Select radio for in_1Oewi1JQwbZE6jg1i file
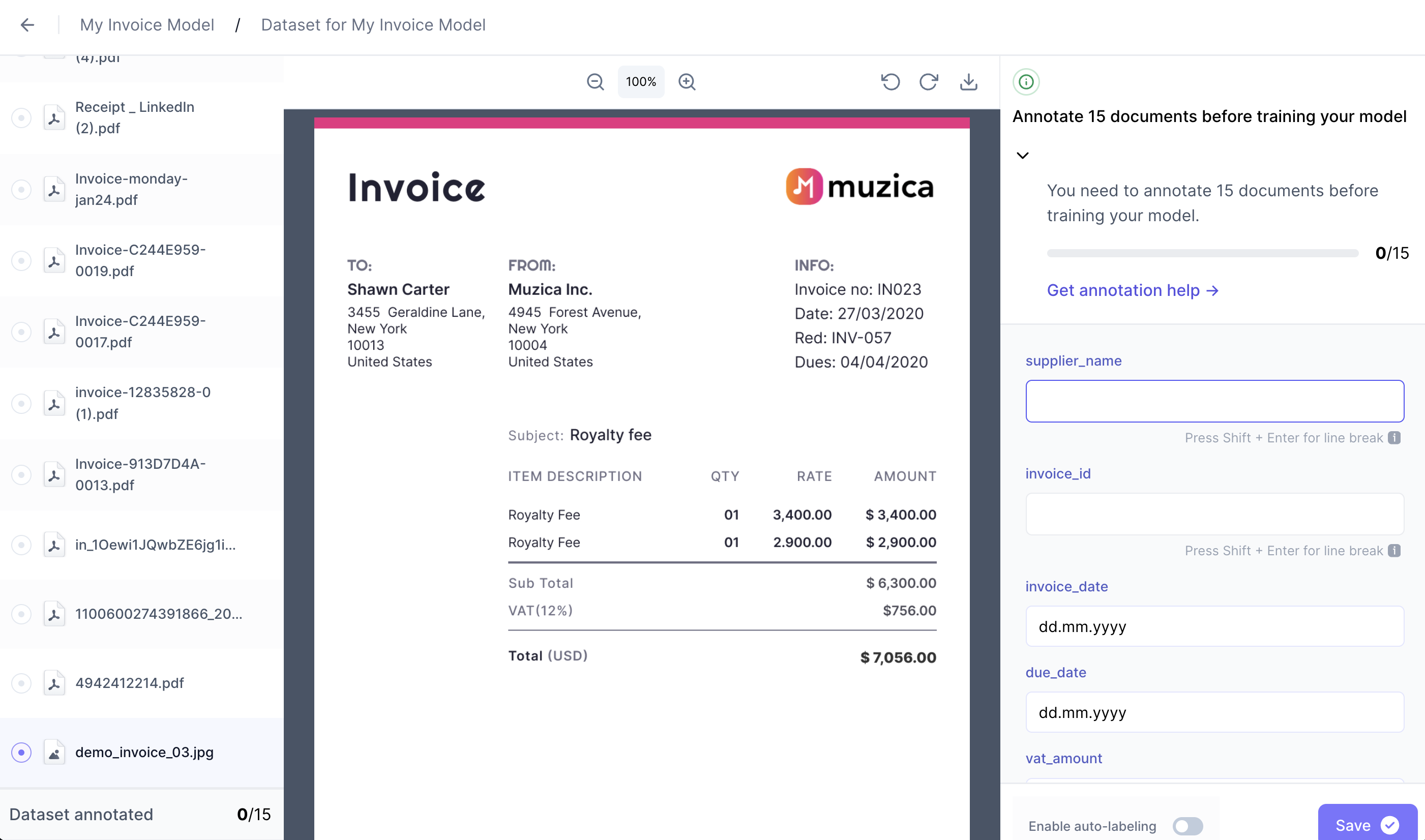Screen dimensions: 1425x840 [21, 545]
